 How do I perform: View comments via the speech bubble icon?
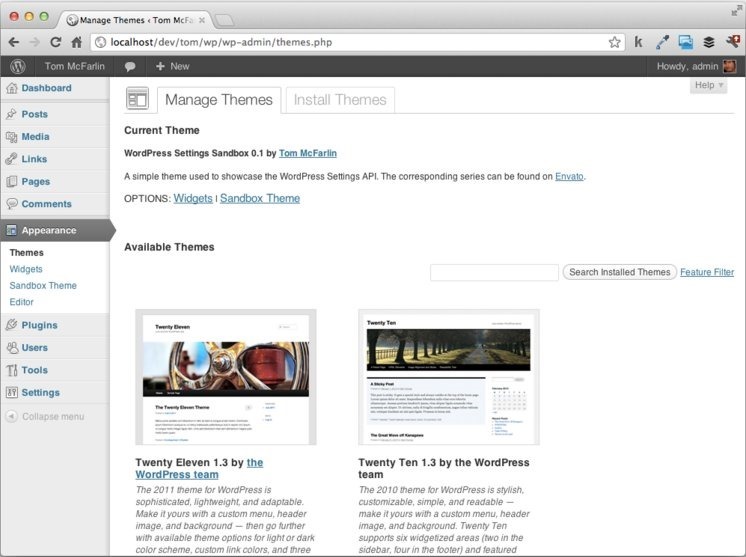tap(130, 67)
